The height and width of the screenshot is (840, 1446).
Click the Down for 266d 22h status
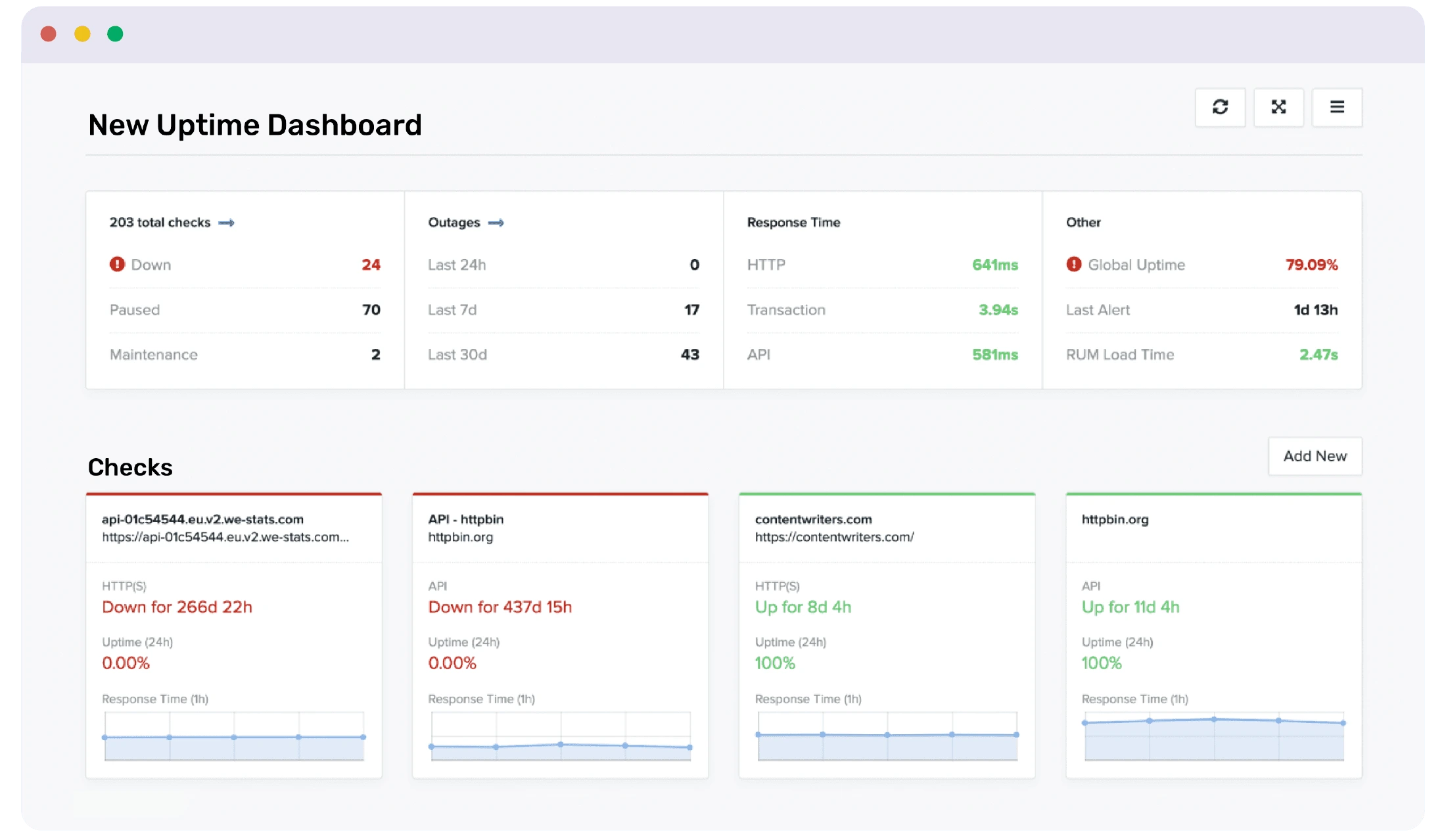177,607
